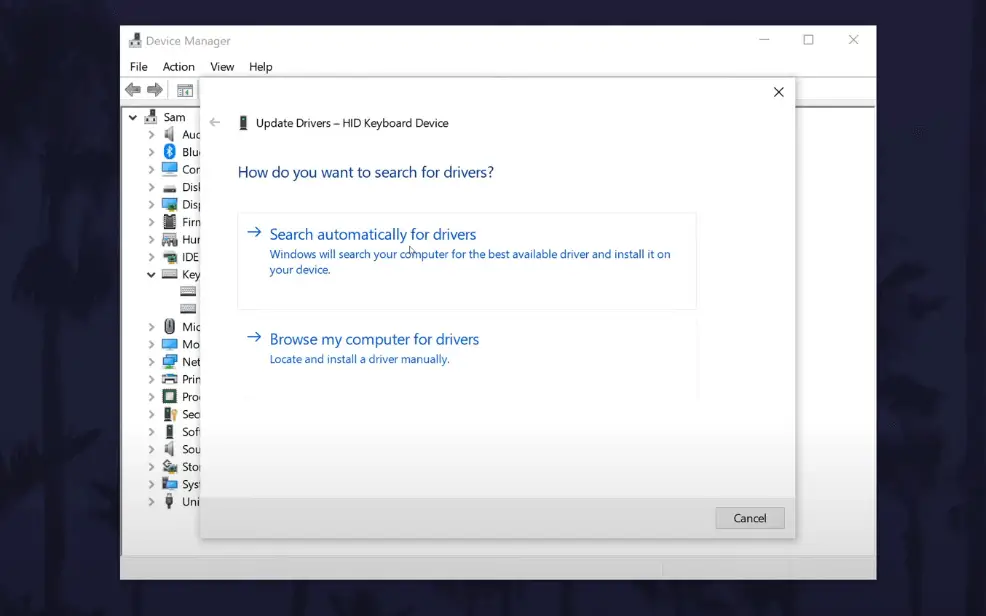Select the Mice category icon
The image size is (986, 616).
[169, 326]
